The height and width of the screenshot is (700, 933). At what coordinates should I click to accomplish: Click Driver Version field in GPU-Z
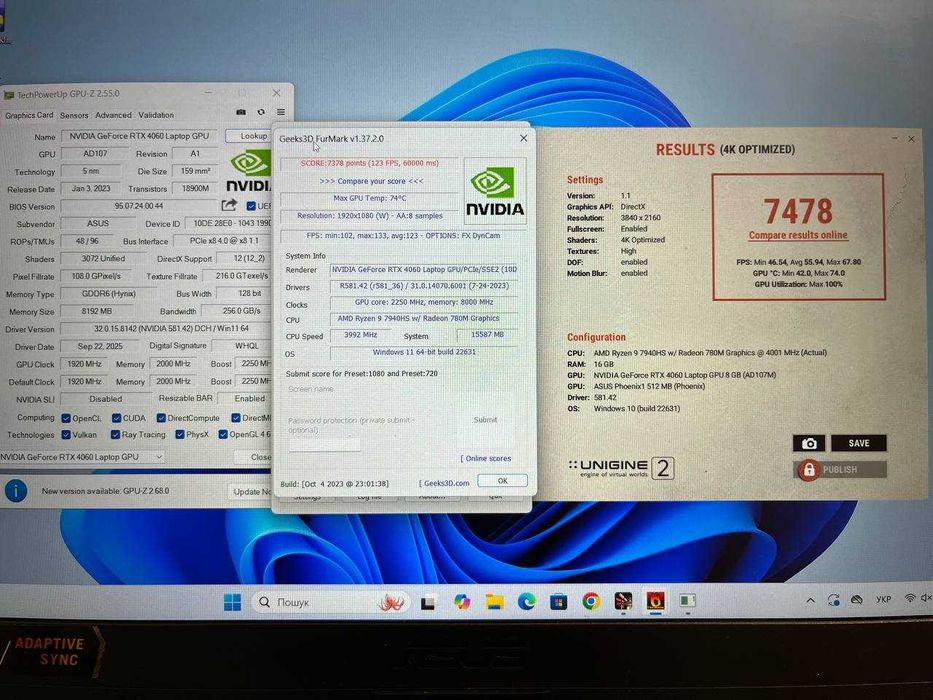click(167, 329)
